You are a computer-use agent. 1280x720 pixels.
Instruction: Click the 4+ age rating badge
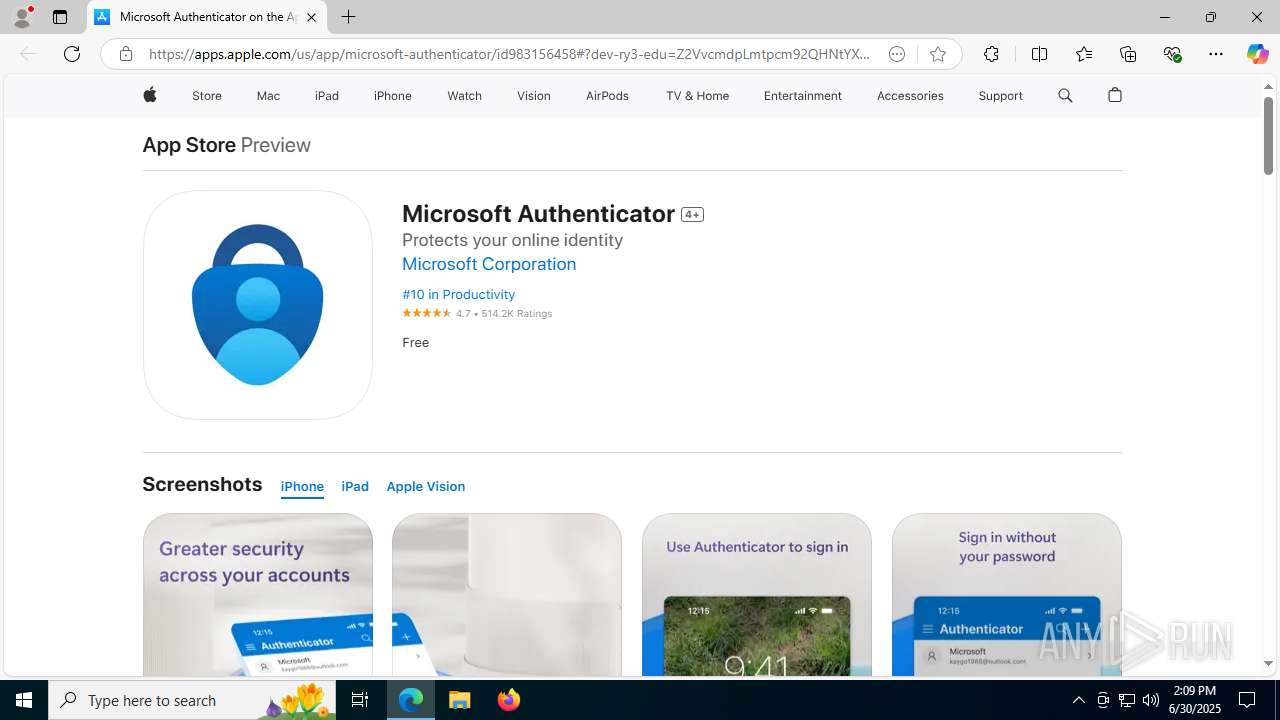tap(692, 215)
